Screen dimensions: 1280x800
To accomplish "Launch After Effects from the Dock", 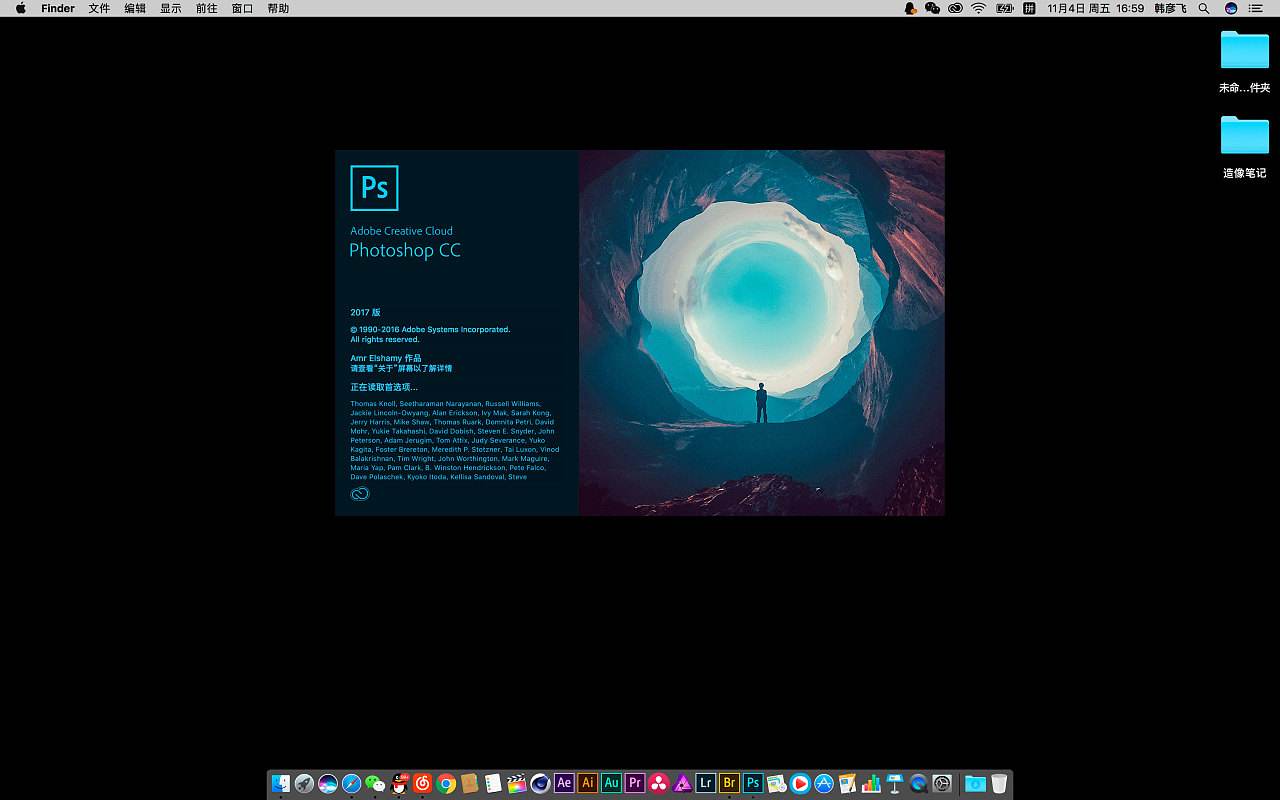I will [x=564, y=784].
